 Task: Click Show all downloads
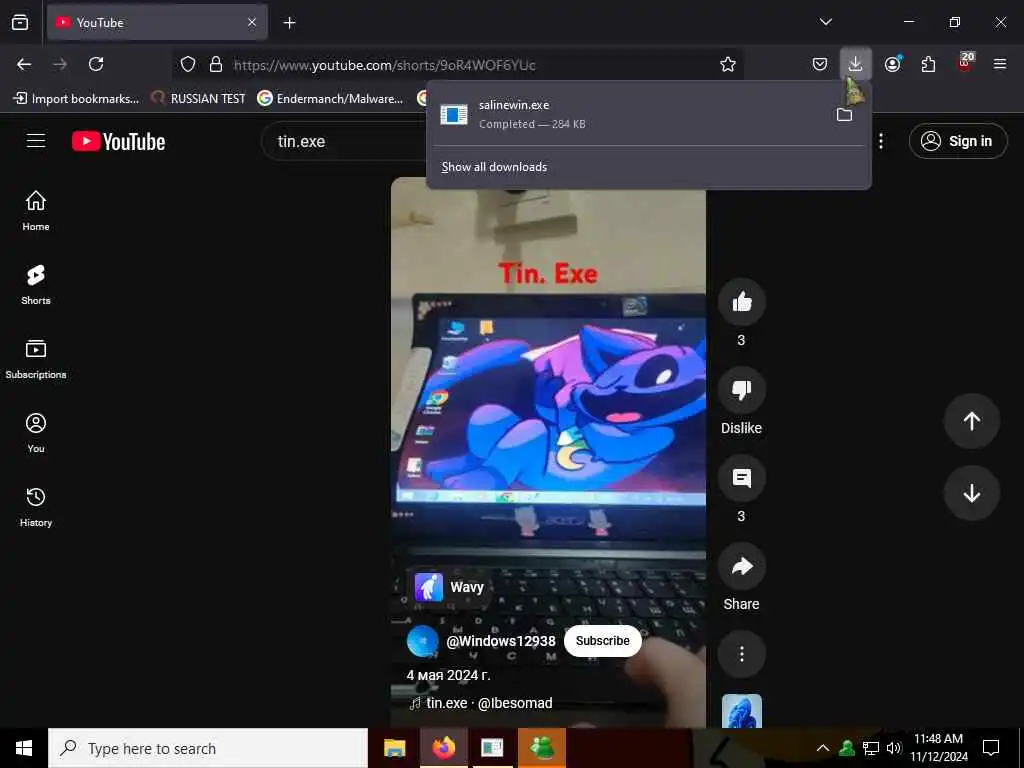click(x=494, y=167)
